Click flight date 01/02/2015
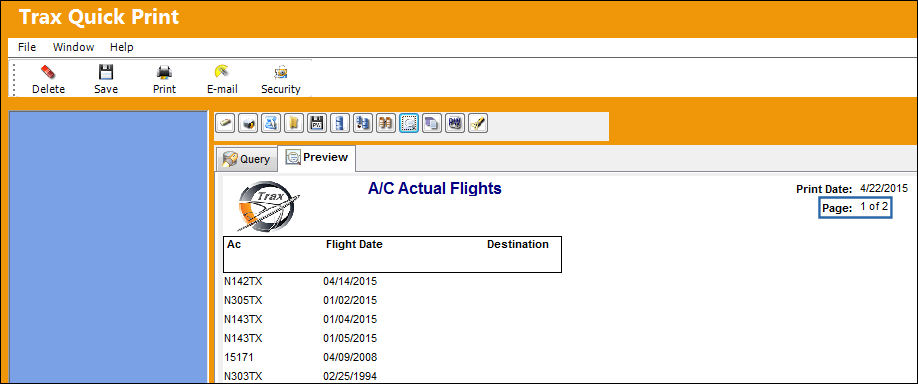The height and width of the screenshot is (384, 918). [x=350, y=300]
